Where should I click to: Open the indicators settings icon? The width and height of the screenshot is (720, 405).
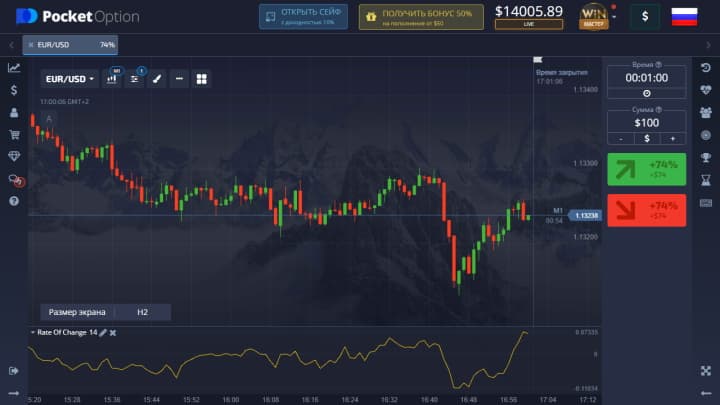[x=134, y=79]
